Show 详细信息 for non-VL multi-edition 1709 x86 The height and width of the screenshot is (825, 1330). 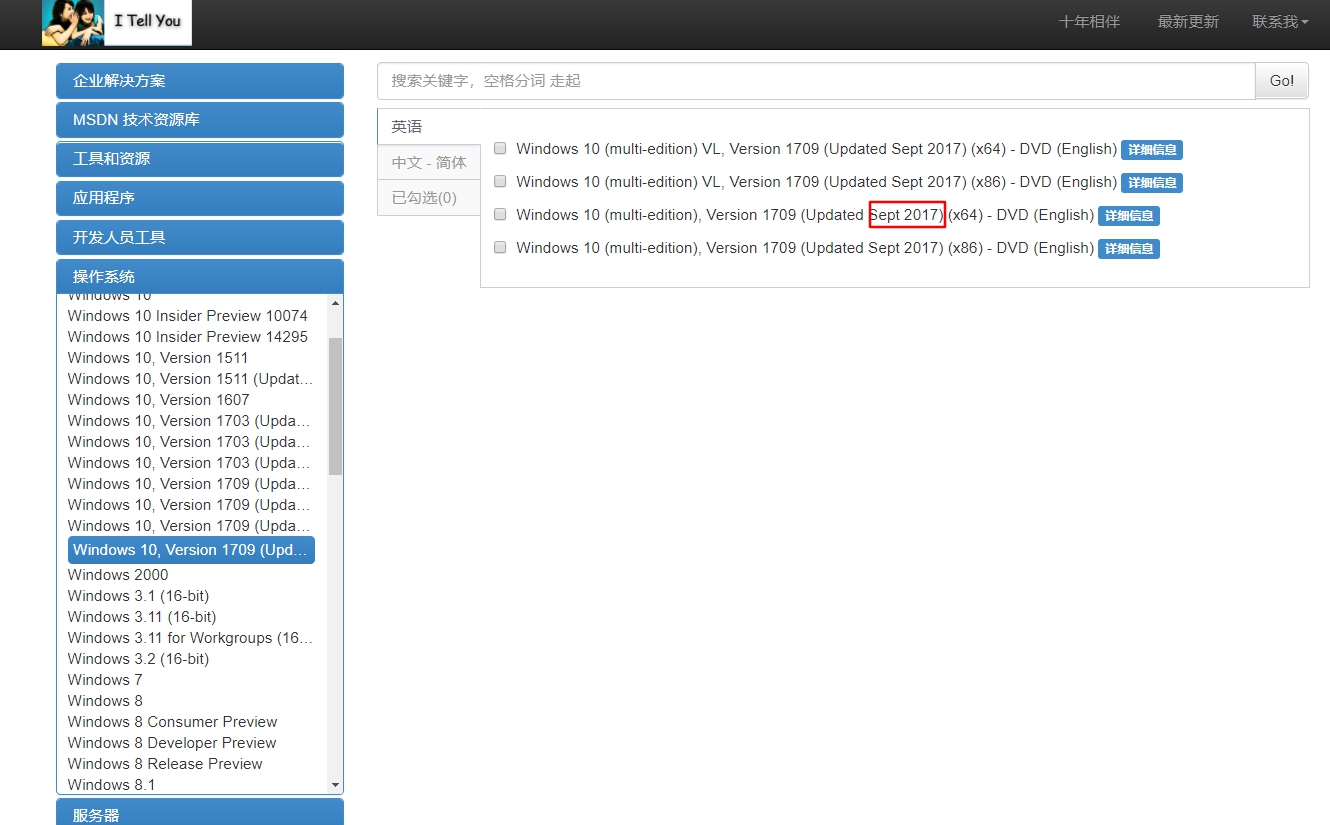point(1129,249)
